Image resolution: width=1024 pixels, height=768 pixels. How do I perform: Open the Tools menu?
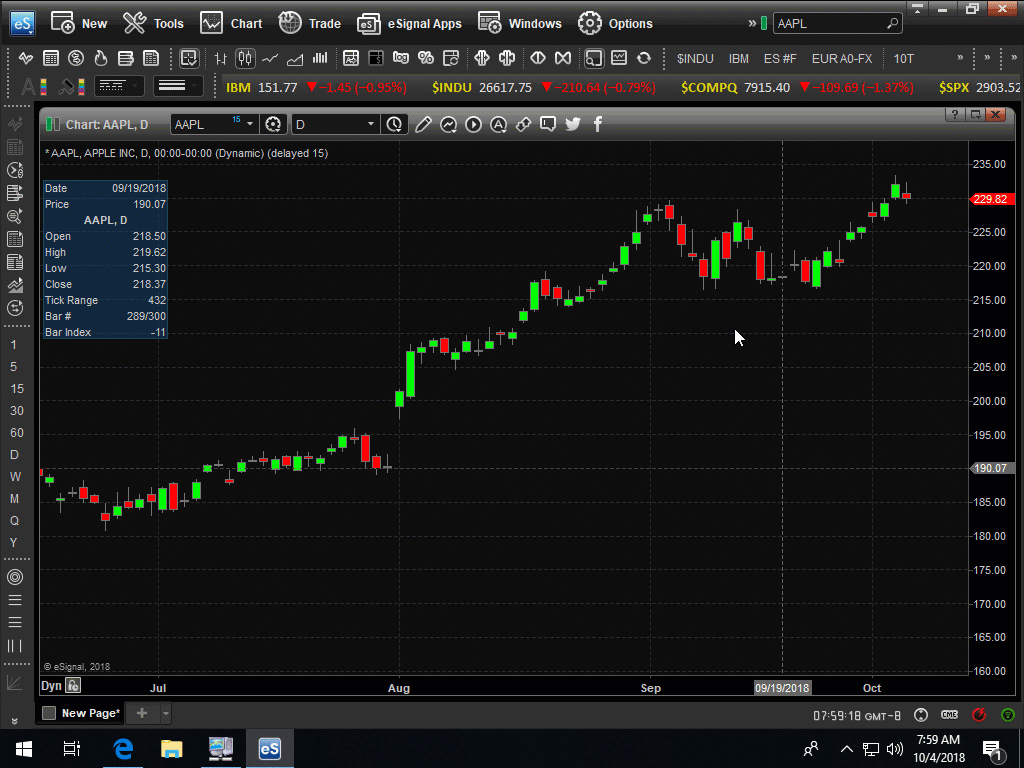(153, 24)
